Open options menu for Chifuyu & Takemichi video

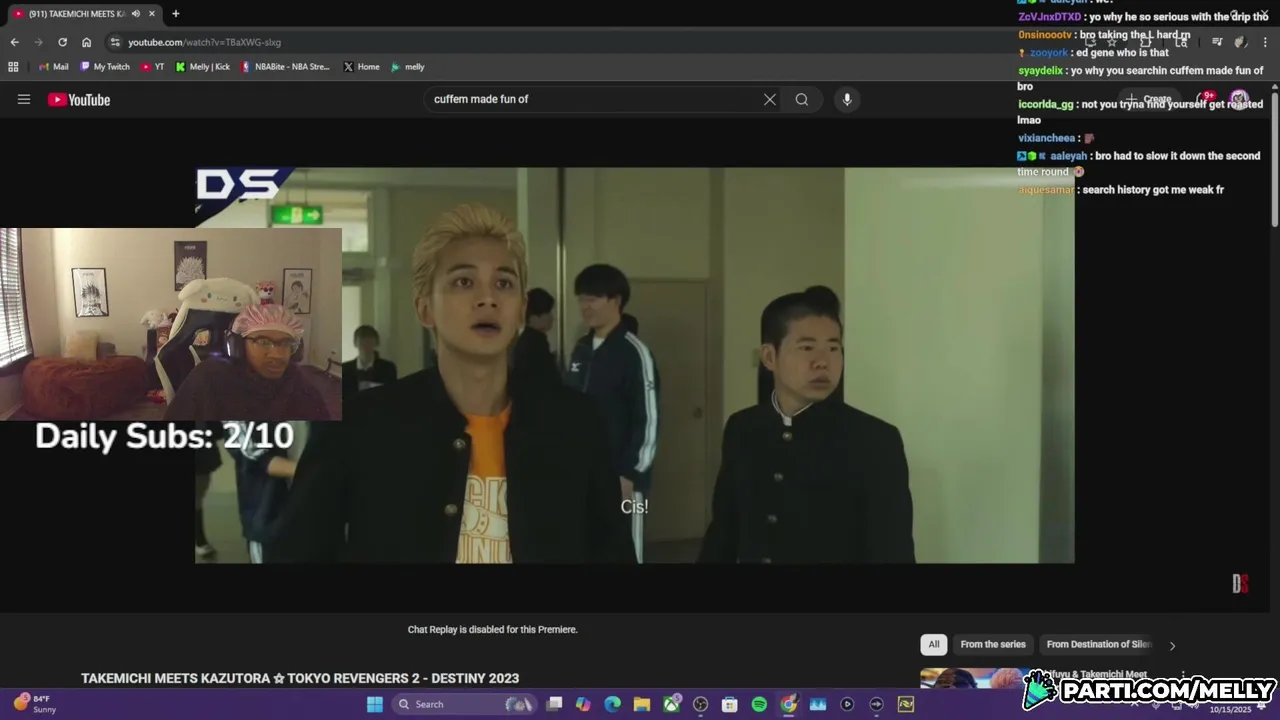tap(1183, 675)
